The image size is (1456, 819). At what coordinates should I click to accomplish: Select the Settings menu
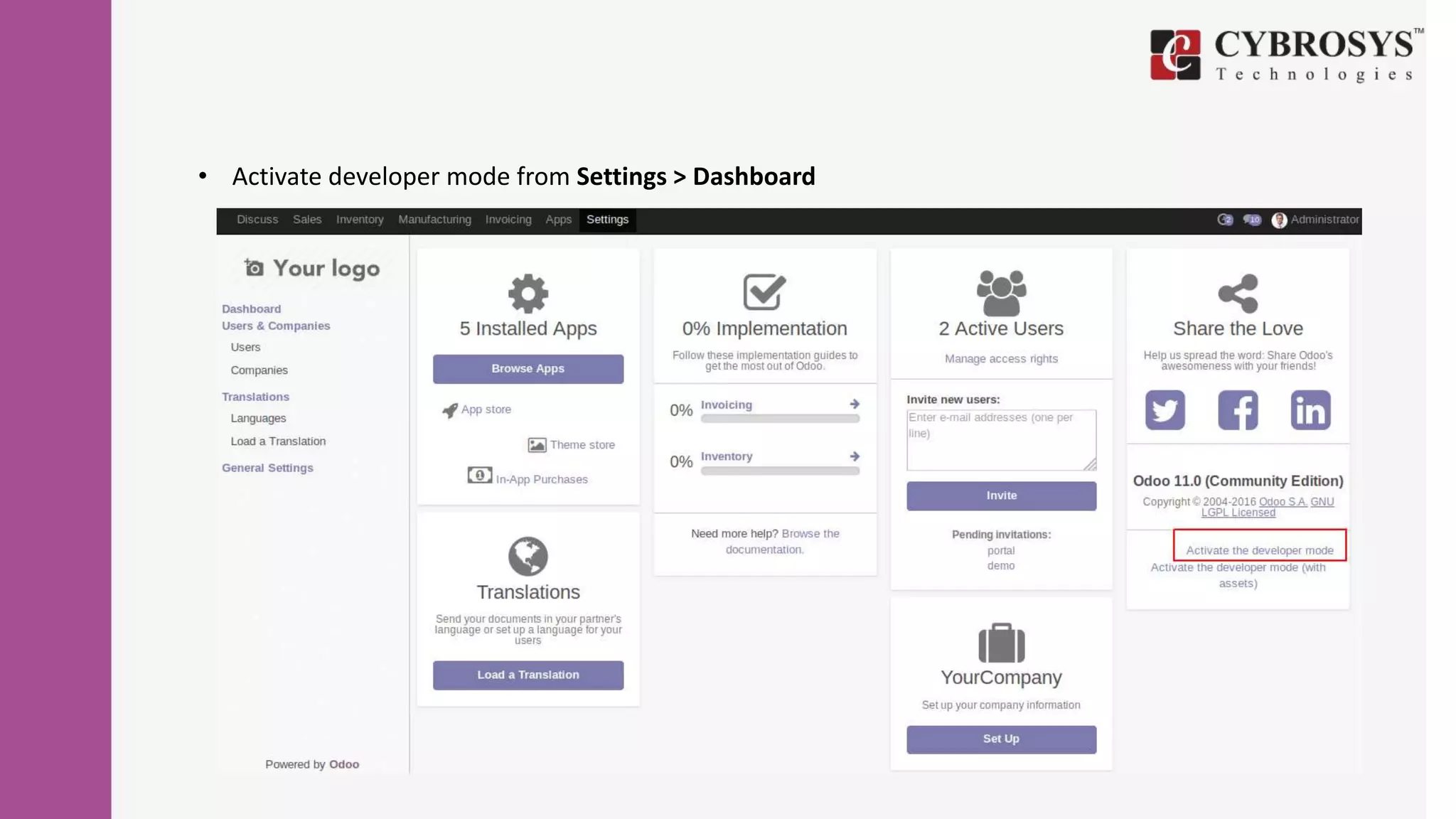(x=607, y=220)
